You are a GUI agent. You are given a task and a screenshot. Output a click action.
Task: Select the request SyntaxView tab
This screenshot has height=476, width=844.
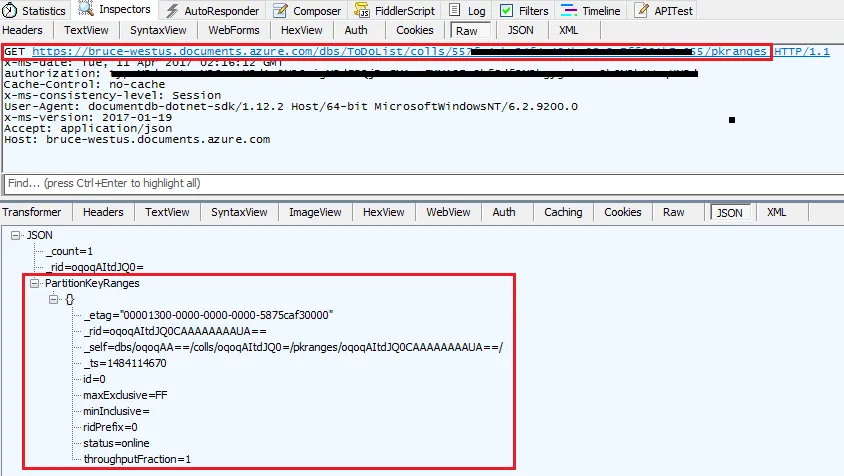[x=158, y=30]
